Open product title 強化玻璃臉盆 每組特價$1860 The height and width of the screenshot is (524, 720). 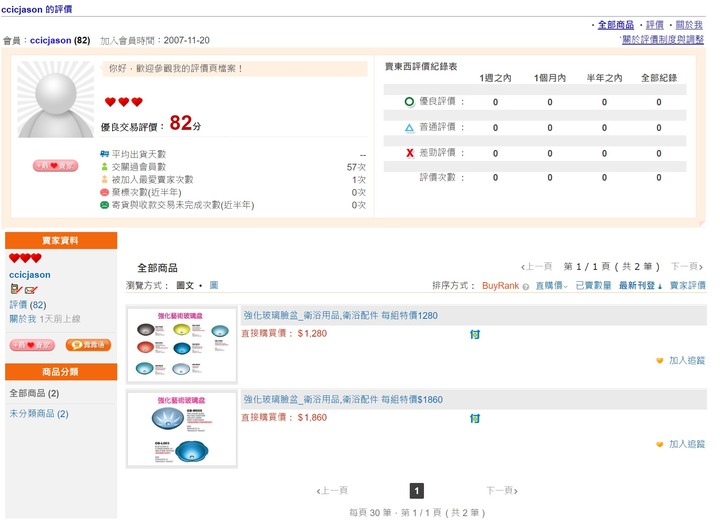343,400
